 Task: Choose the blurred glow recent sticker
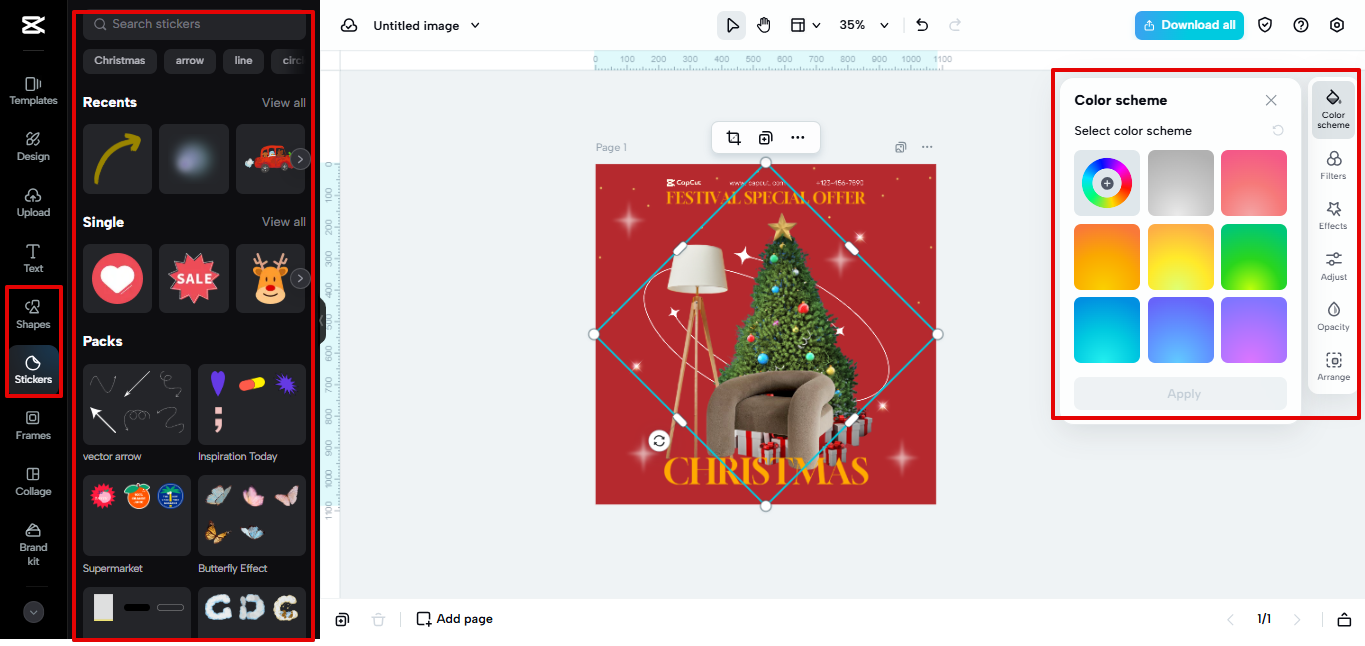194,159
